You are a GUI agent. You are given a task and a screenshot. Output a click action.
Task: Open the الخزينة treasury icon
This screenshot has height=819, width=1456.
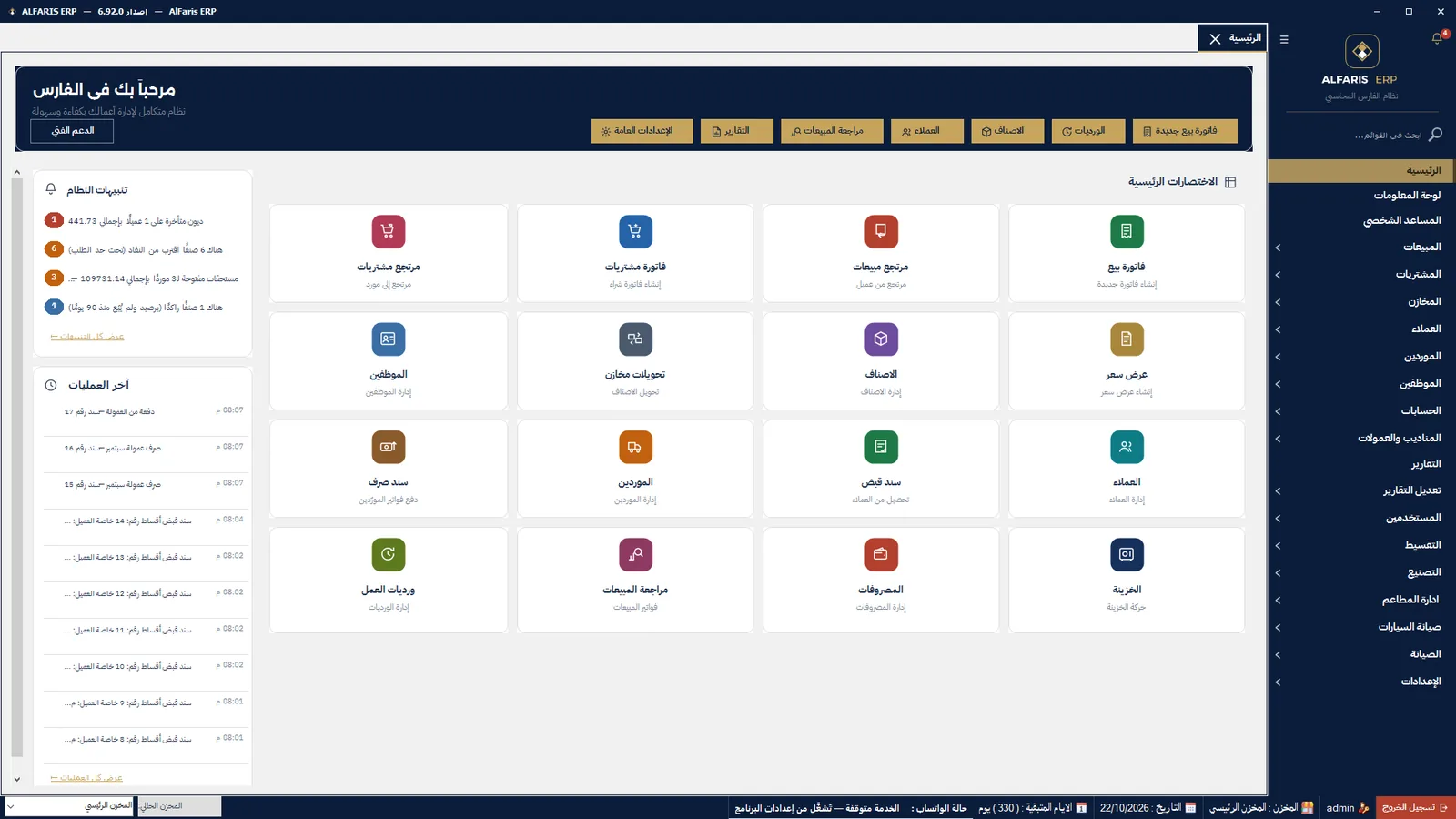[1127, 554]
